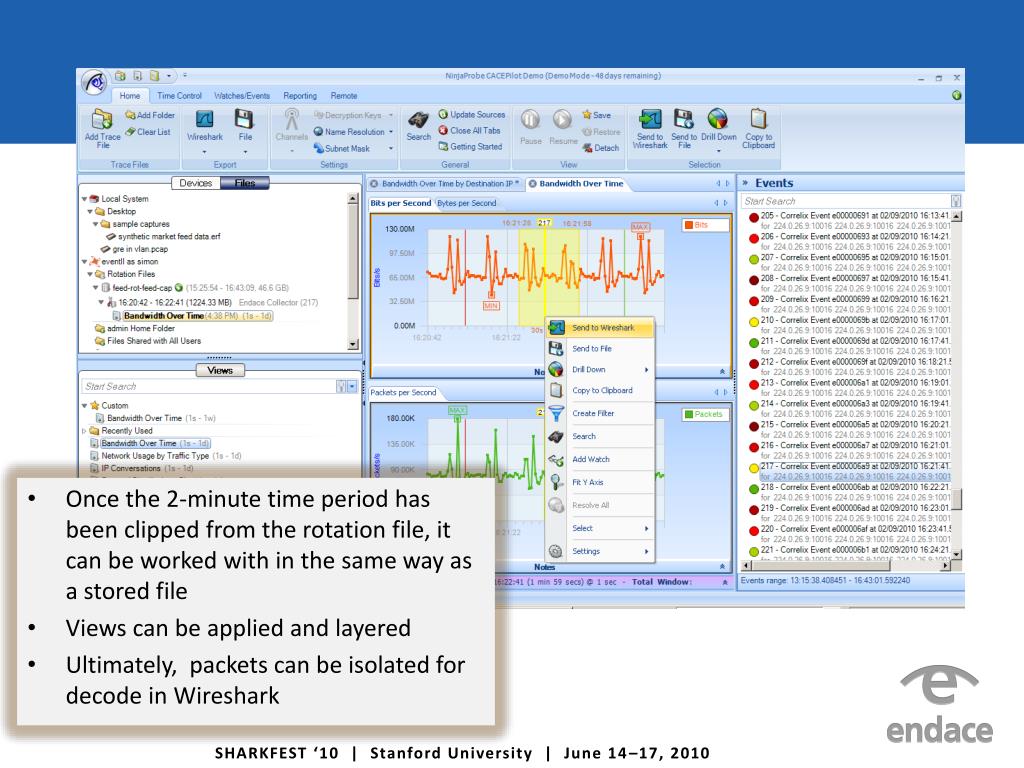Collapse the Events panel chevron
Viewport: 1024px width, 768px height.
pos(745,184)
